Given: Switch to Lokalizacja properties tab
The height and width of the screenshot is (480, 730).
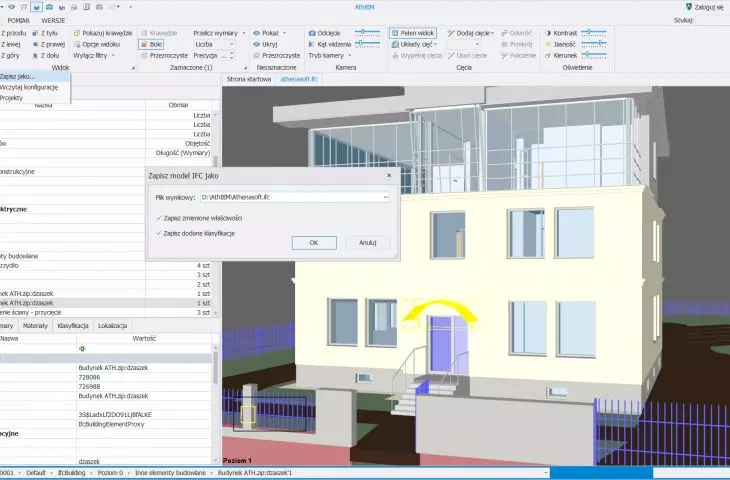Looking at the screenshot, I should [112, 326].
